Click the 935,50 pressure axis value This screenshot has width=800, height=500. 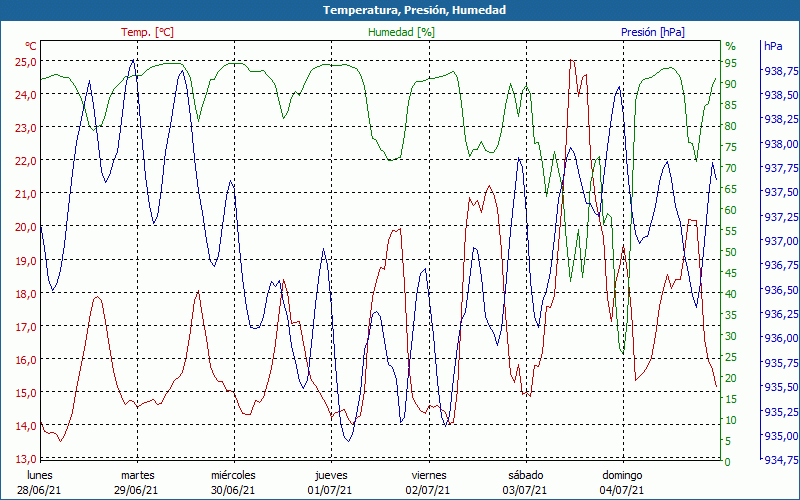781,387
